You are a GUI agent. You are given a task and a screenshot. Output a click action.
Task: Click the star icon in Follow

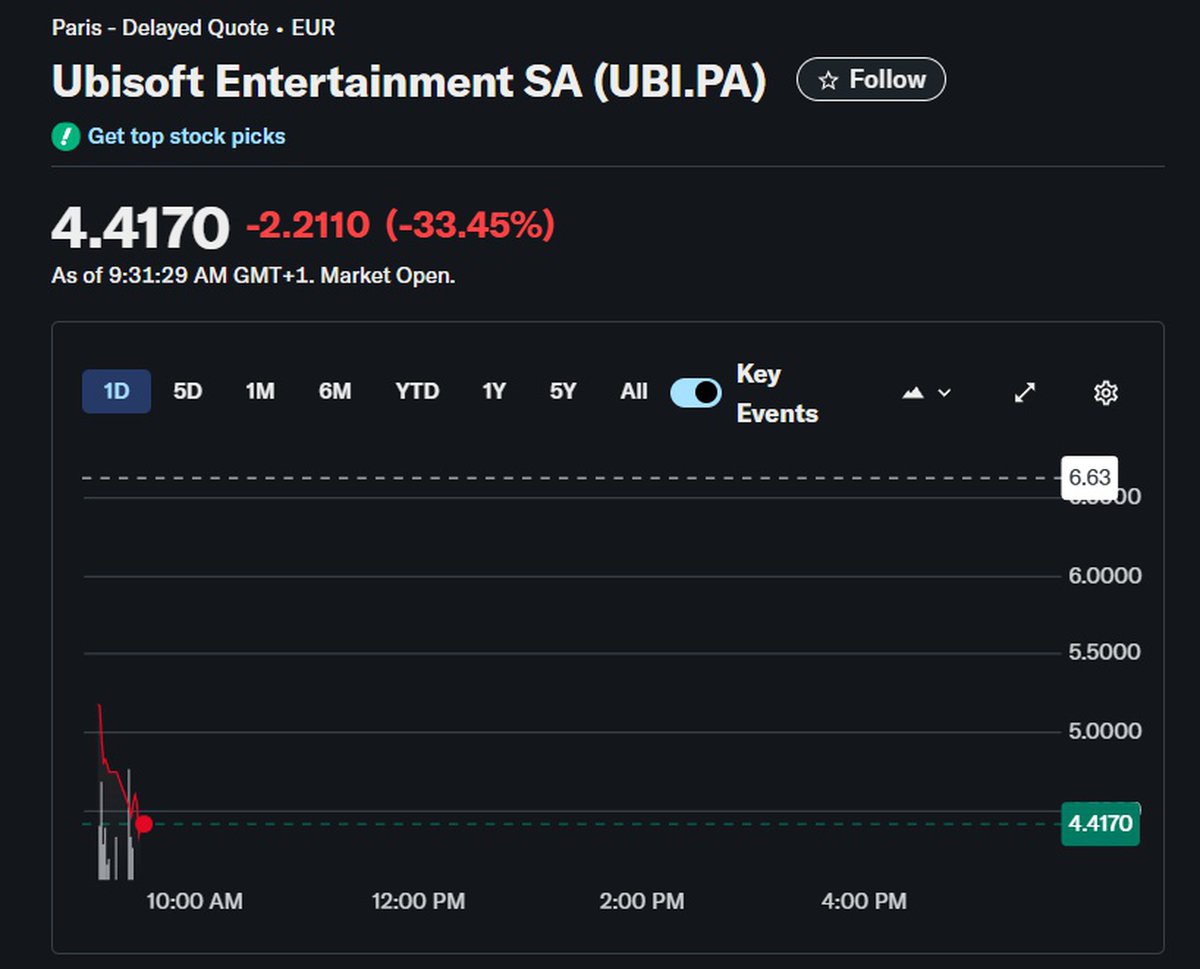click(828, 80)
